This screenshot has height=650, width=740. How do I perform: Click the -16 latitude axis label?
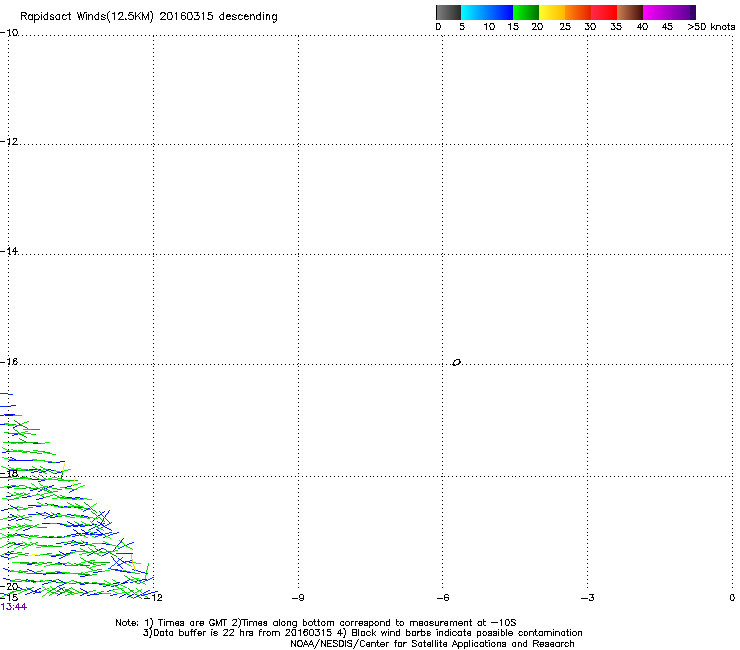[x=9, y=362]
